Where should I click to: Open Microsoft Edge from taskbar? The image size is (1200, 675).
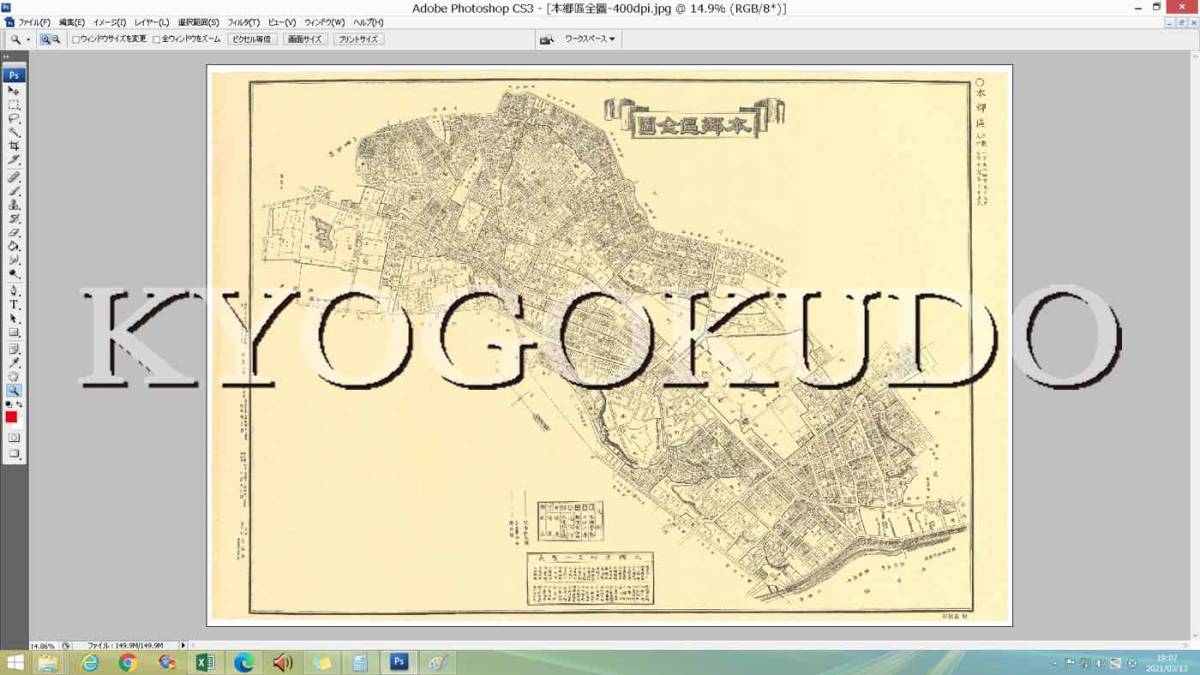pos(244,663)
